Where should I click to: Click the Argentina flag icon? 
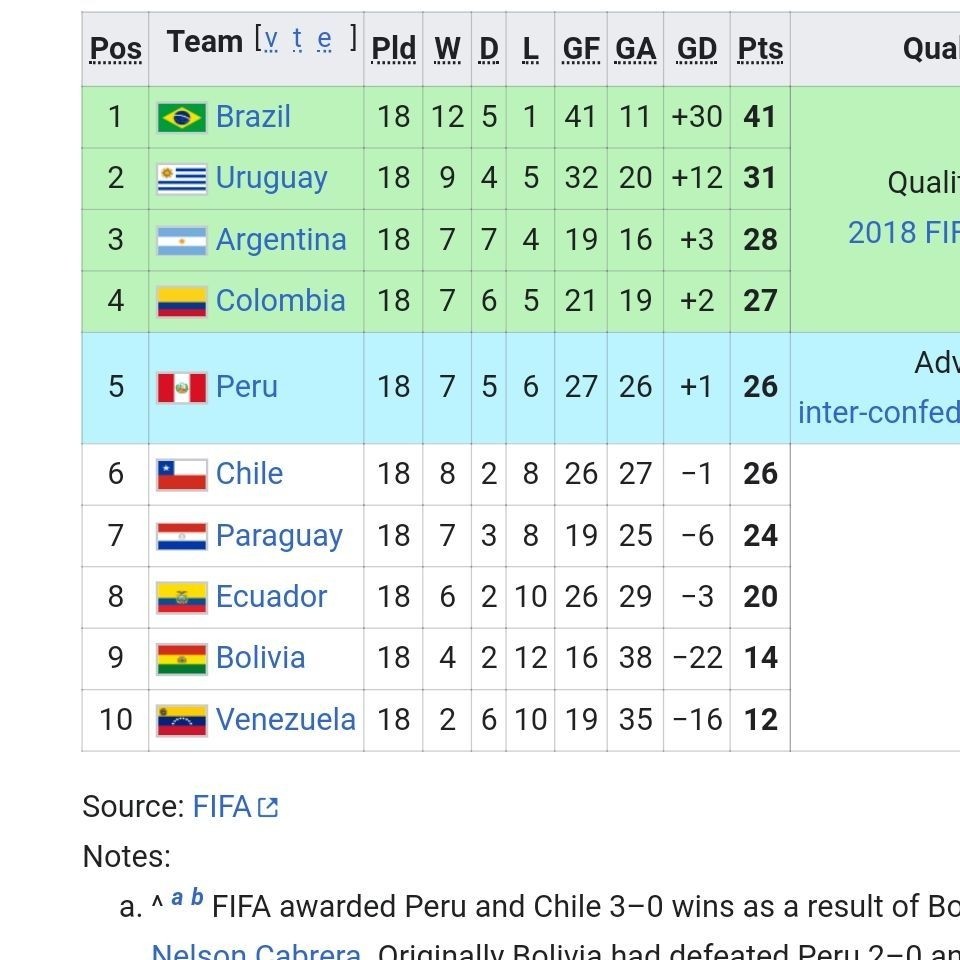[182, 240]
